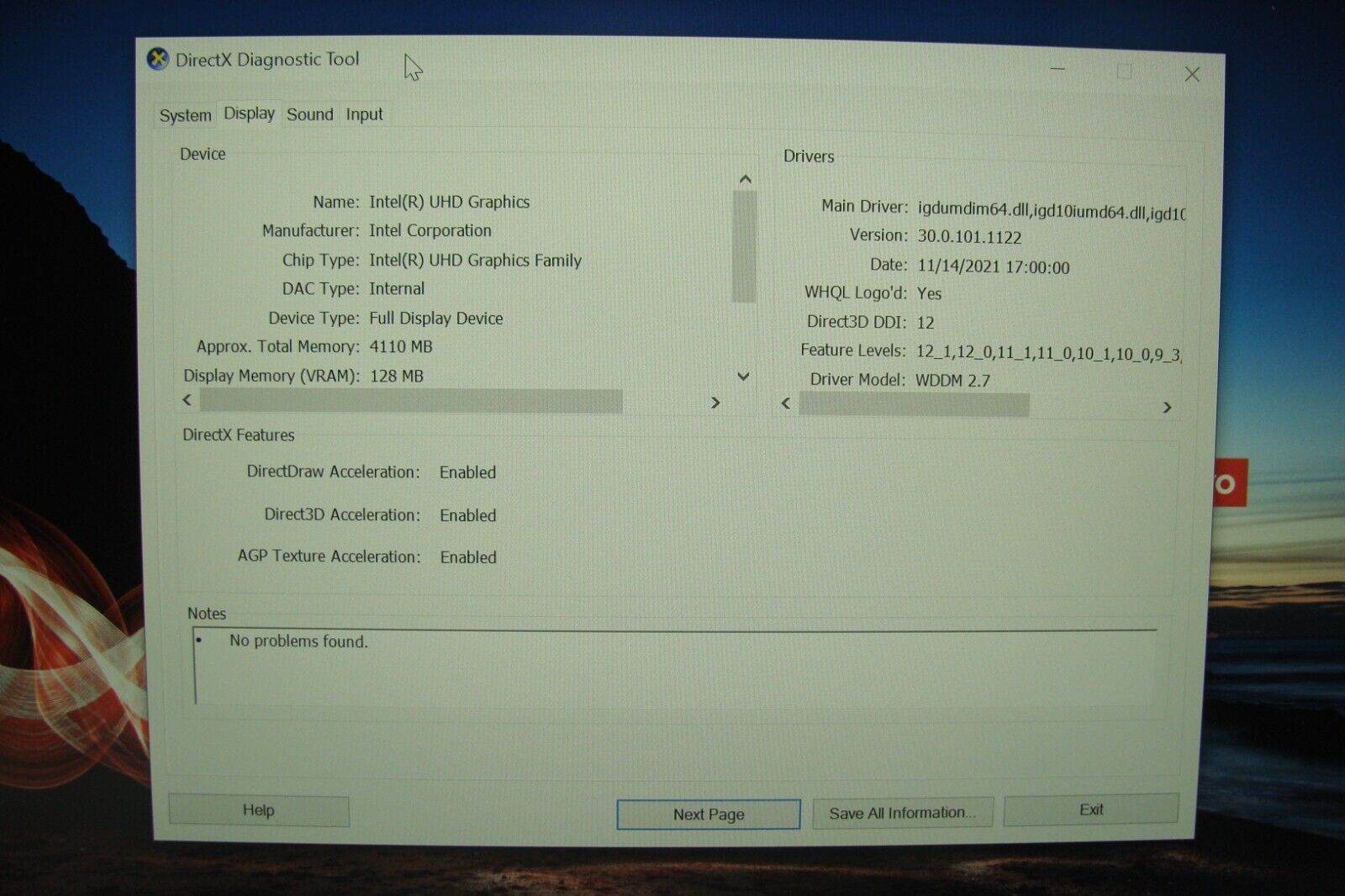1345x896 pixels.
Task: Click Drivers panel's right scroll arrow
Action: 1167,408
